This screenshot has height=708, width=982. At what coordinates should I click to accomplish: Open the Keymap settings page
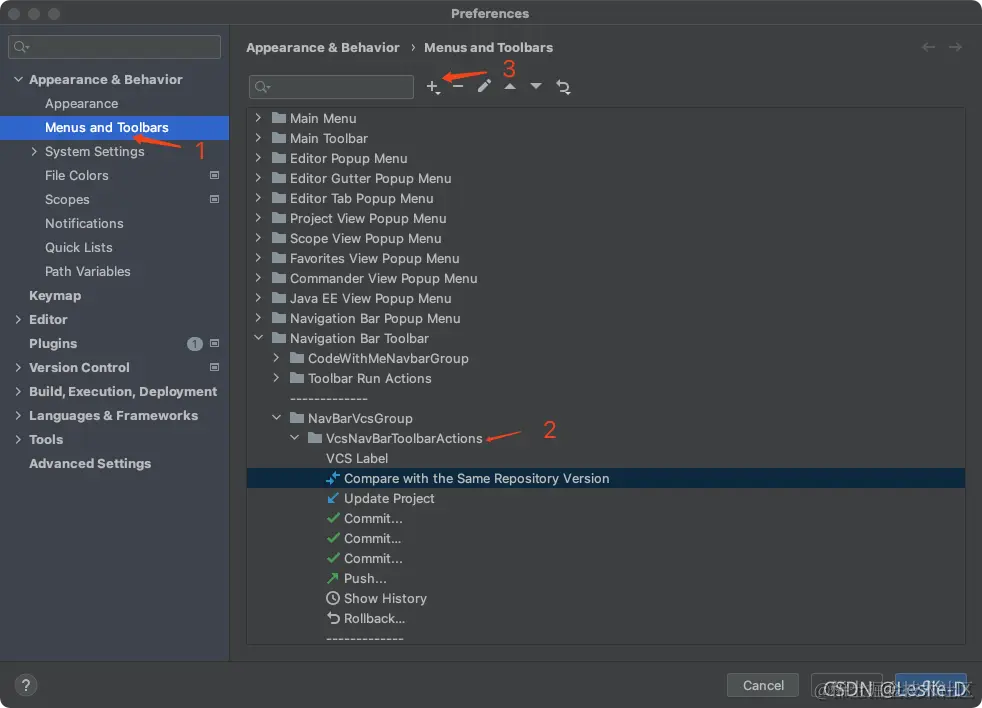55,295
